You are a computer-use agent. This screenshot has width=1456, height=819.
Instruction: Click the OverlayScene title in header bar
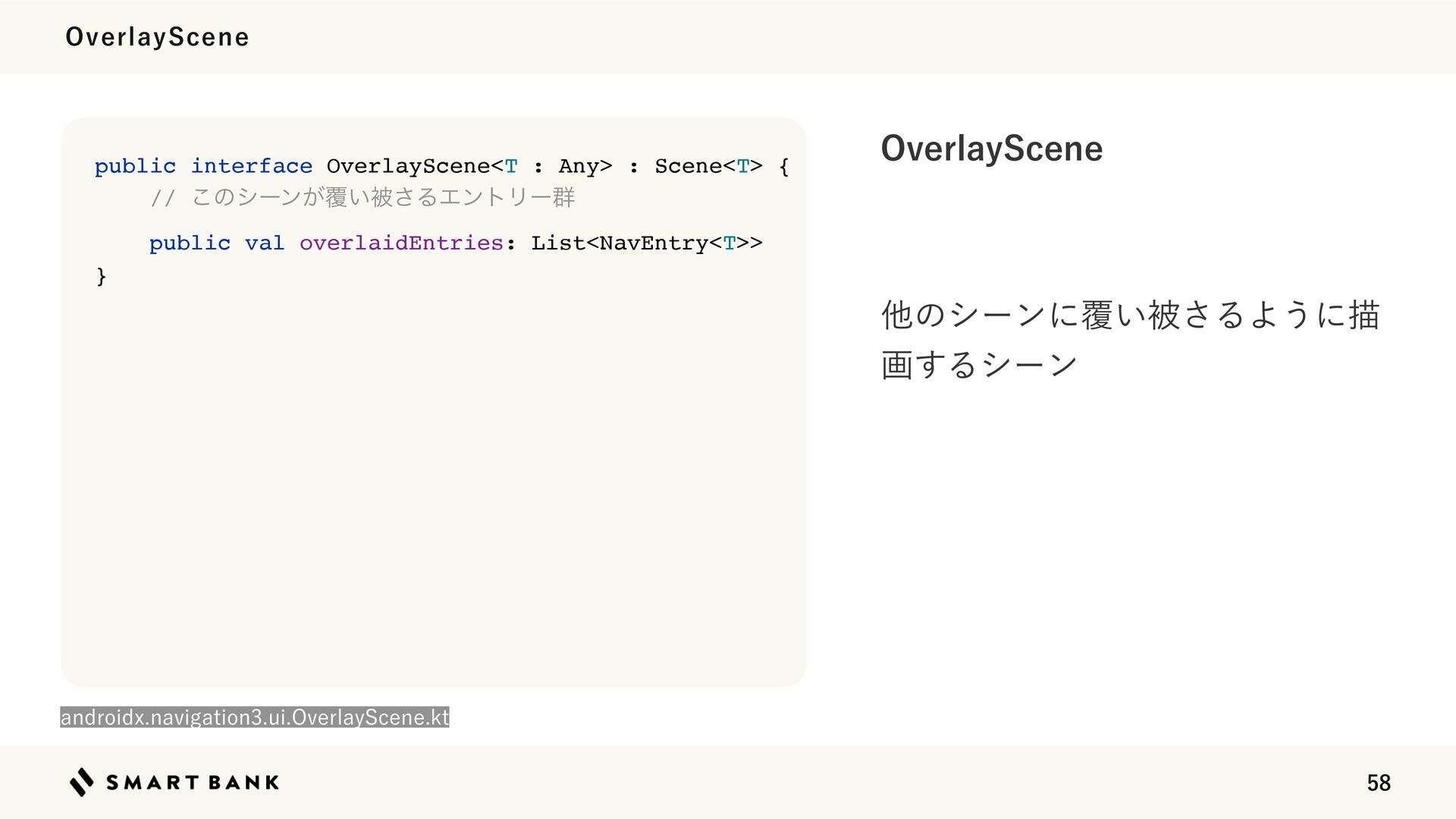point(157,36)
